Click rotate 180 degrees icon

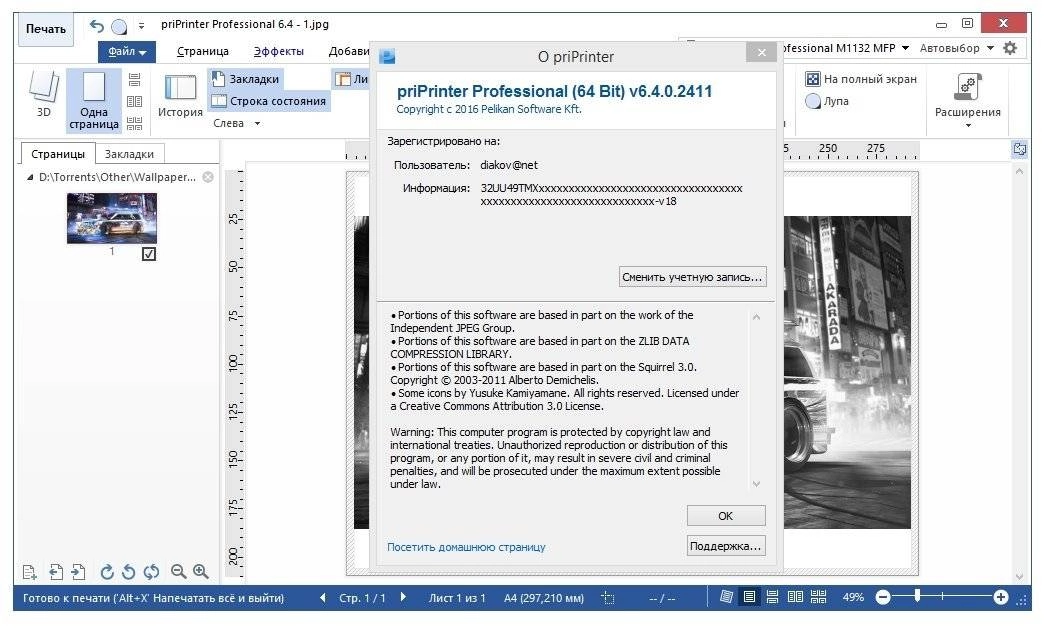[151, 572]
